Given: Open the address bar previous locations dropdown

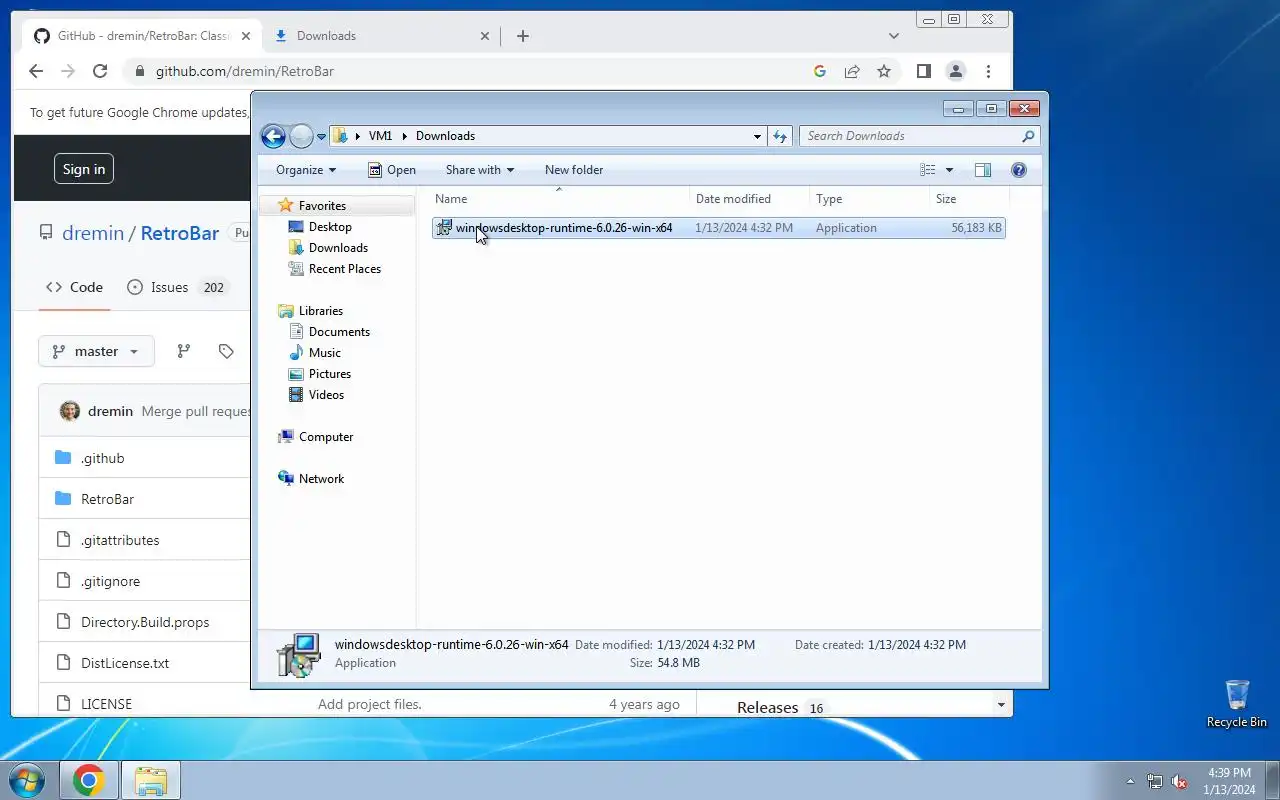Looking at the screenshot, I should [x=757, y=136].
